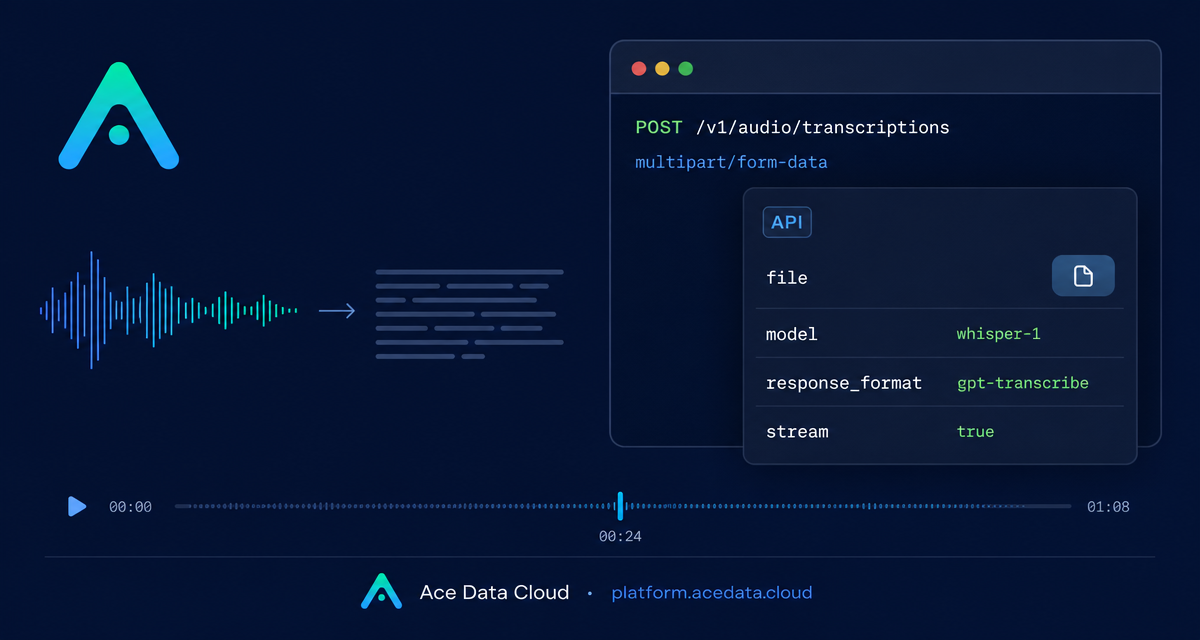This screenshot has width=1200, height=640.
Task: Click the file upload document icon
Action: (1083, 277)
